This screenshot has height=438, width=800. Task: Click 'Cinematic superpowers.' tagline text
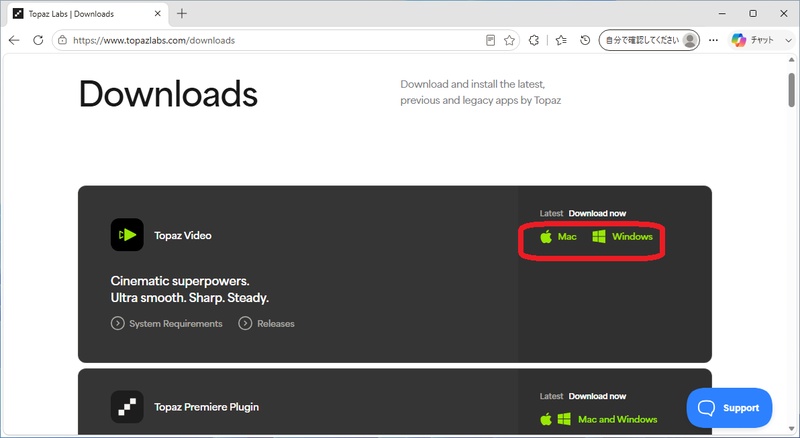pyautogui.click(x=180, y=281)
